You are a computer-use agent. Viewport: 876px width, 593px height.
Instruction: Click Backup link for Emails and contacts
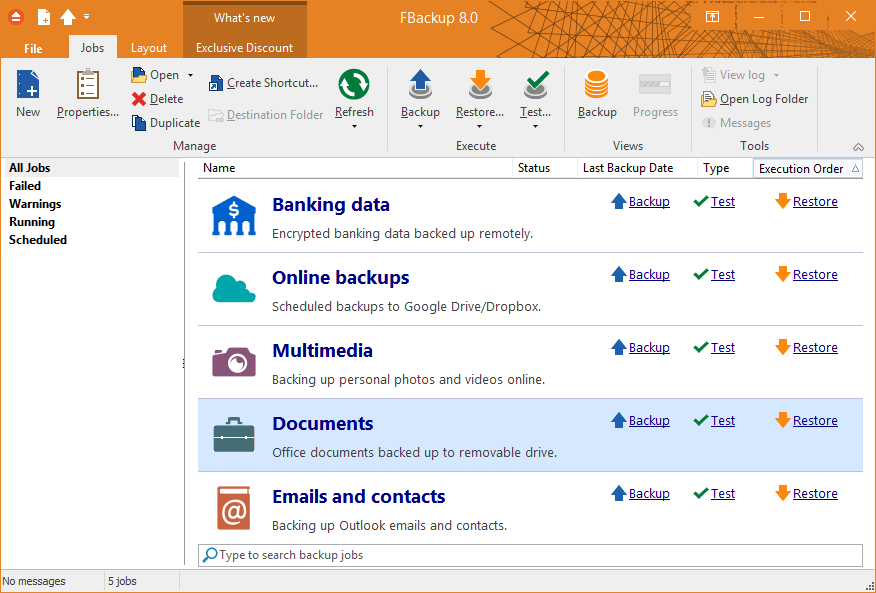click(x=648, y=494)
